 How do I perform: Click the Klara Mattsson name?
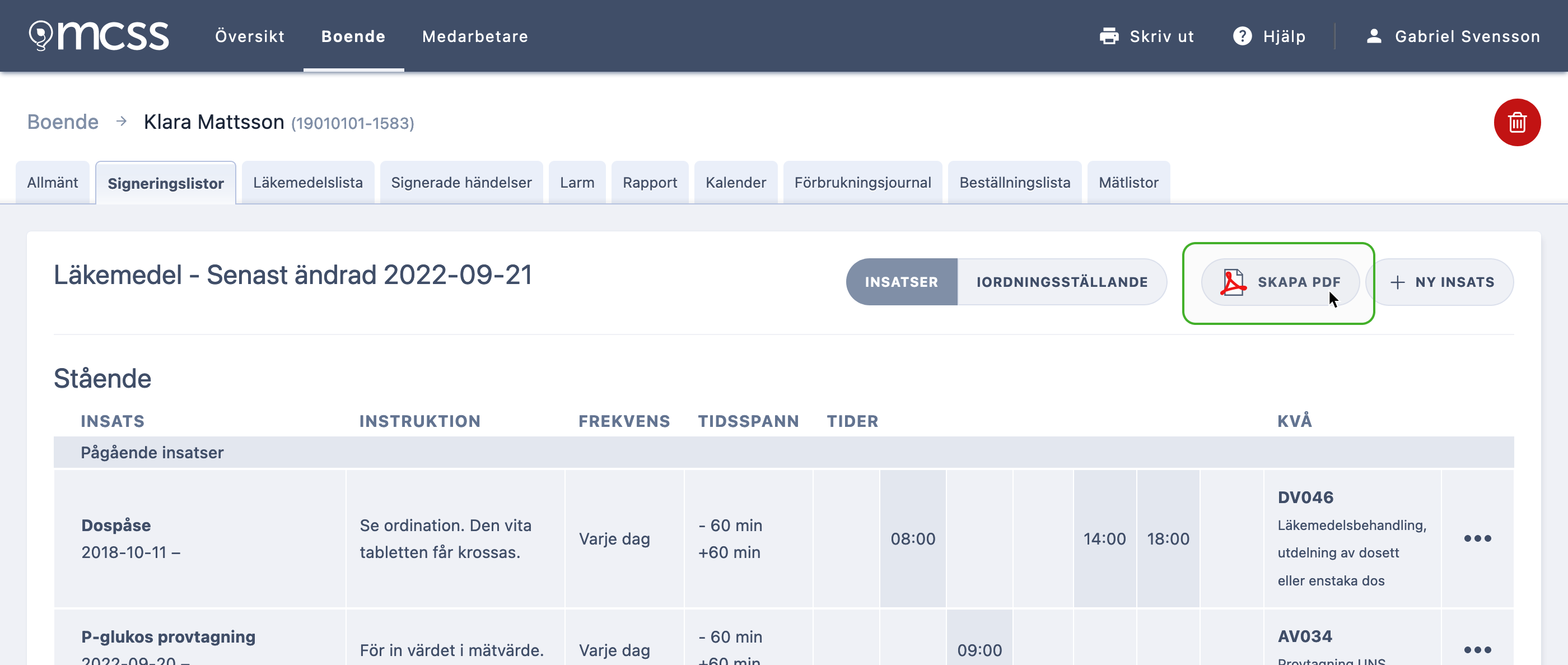click(214, 122)
